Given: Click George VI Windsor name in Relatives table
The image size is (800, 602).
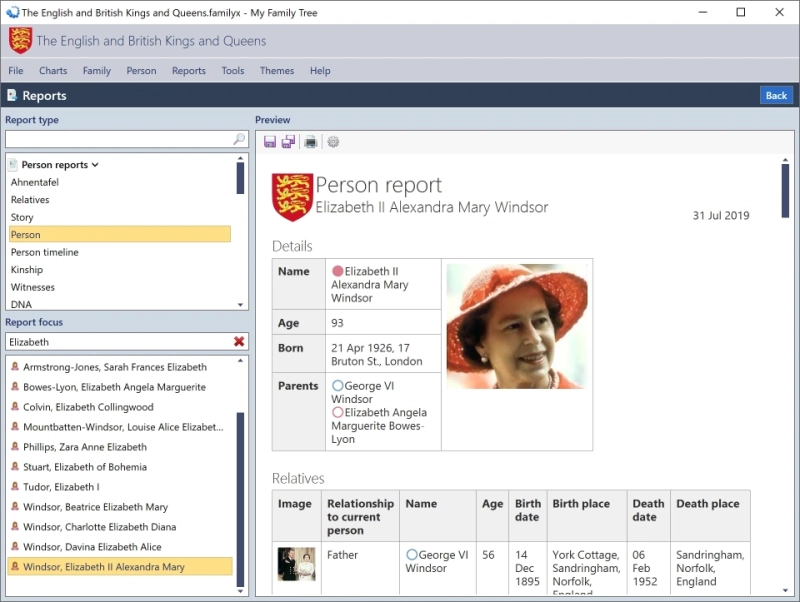Looking at the screenshot, I should pos(437,561).
